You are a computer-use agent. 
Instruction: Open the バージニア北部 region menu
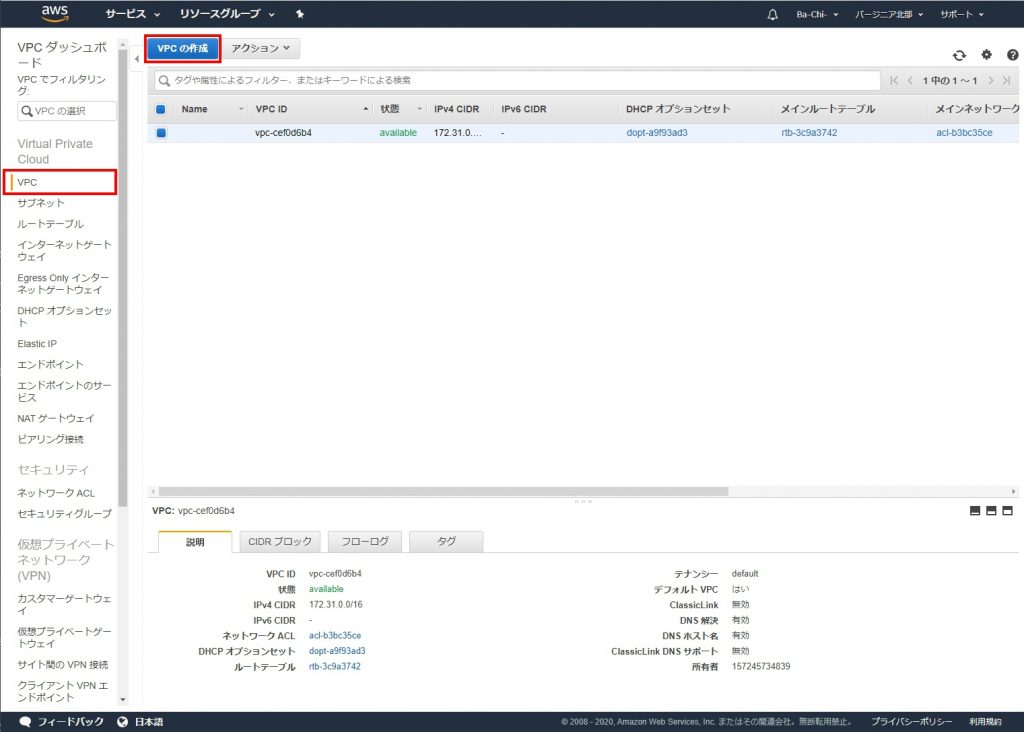889,14
